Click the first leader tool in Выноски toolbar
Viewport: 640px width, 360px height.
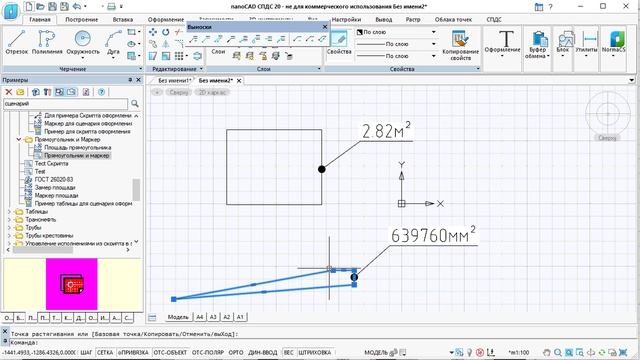tap(193, 39)
